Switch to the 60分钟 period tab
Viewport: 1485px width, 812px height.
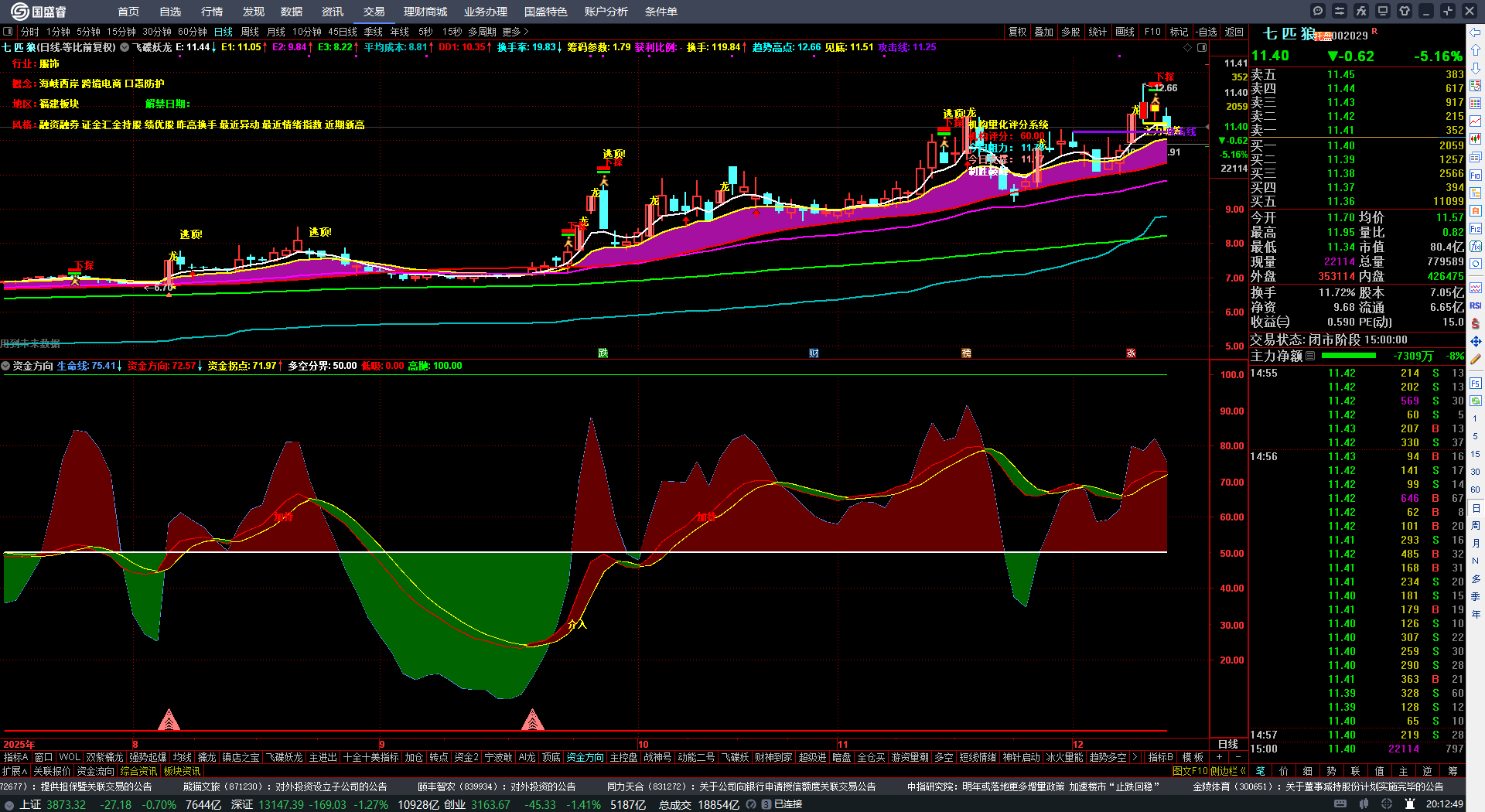pos(193,32)
